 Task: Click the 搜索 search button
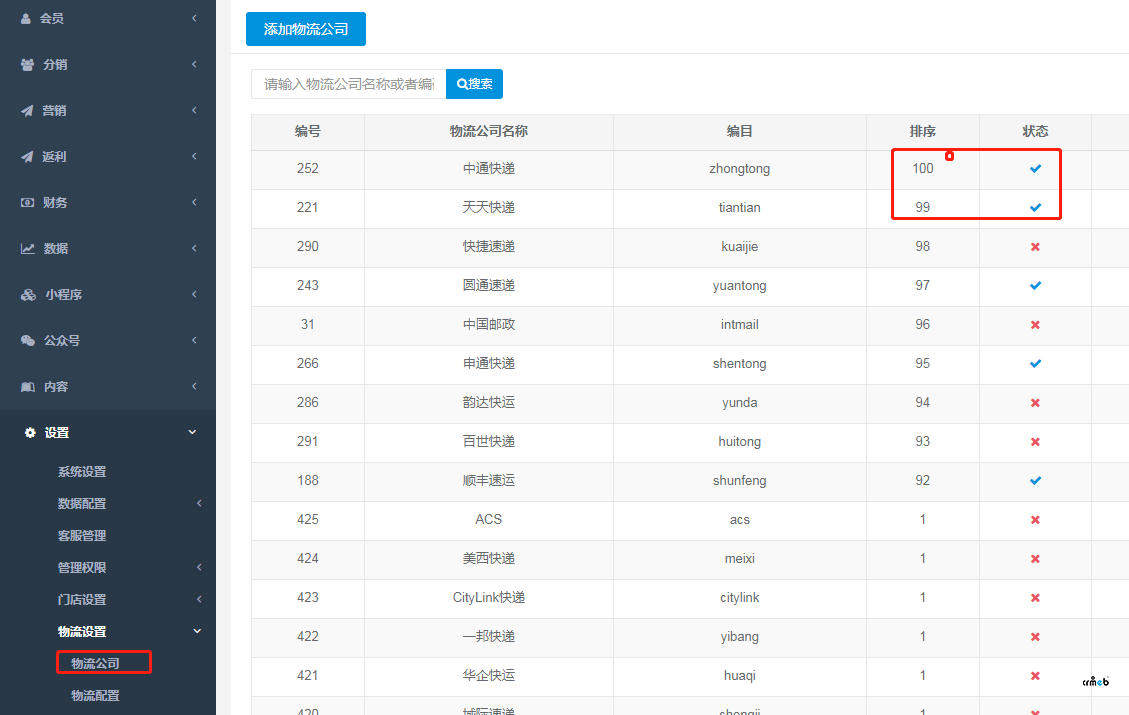(x=474, y=84)
